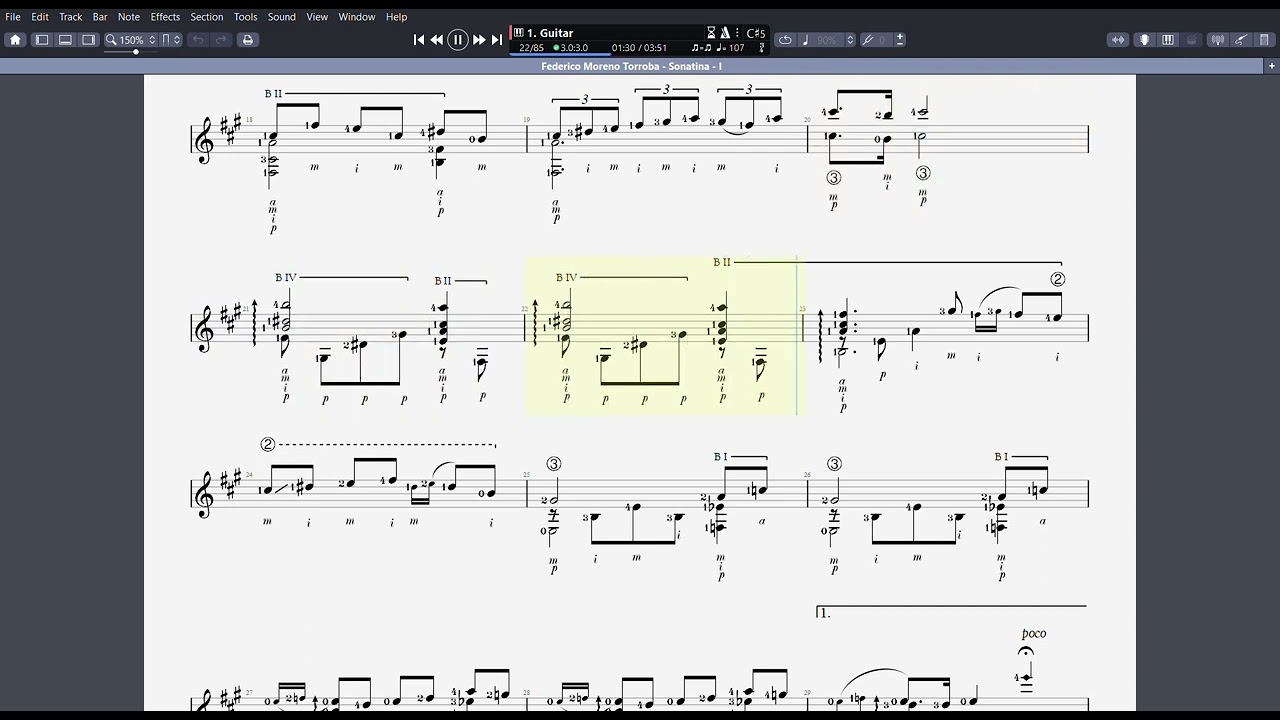Open the File menu
The width and height of the screenshot is (1280, 720).
point(13,17)
